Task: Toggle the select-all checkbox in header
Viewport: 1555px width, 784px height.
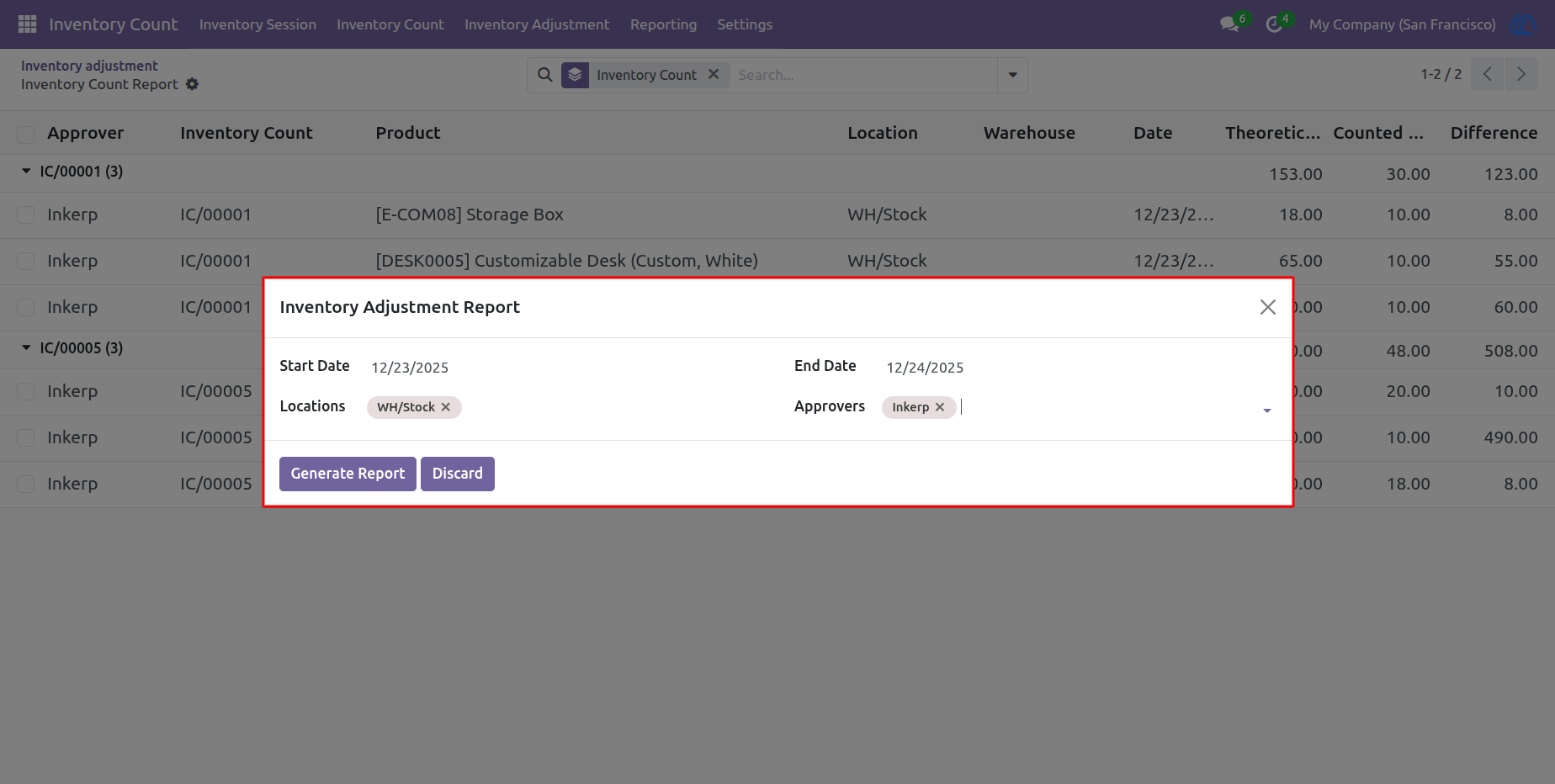Action: 26,134
